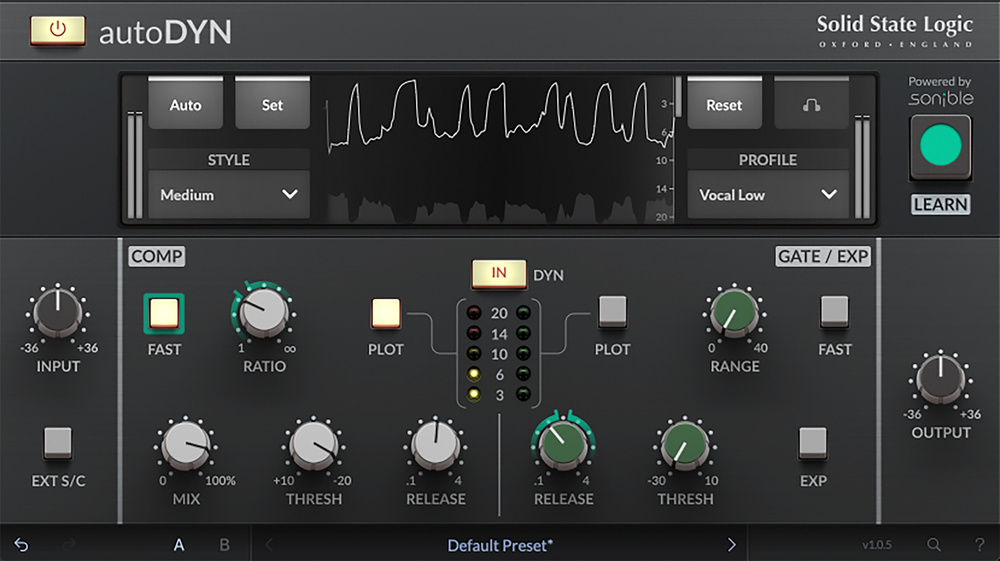Open the STYLE Medium dropdown
The width and height of the screenshot is (1000, 561).
click(x=229, y=195)
